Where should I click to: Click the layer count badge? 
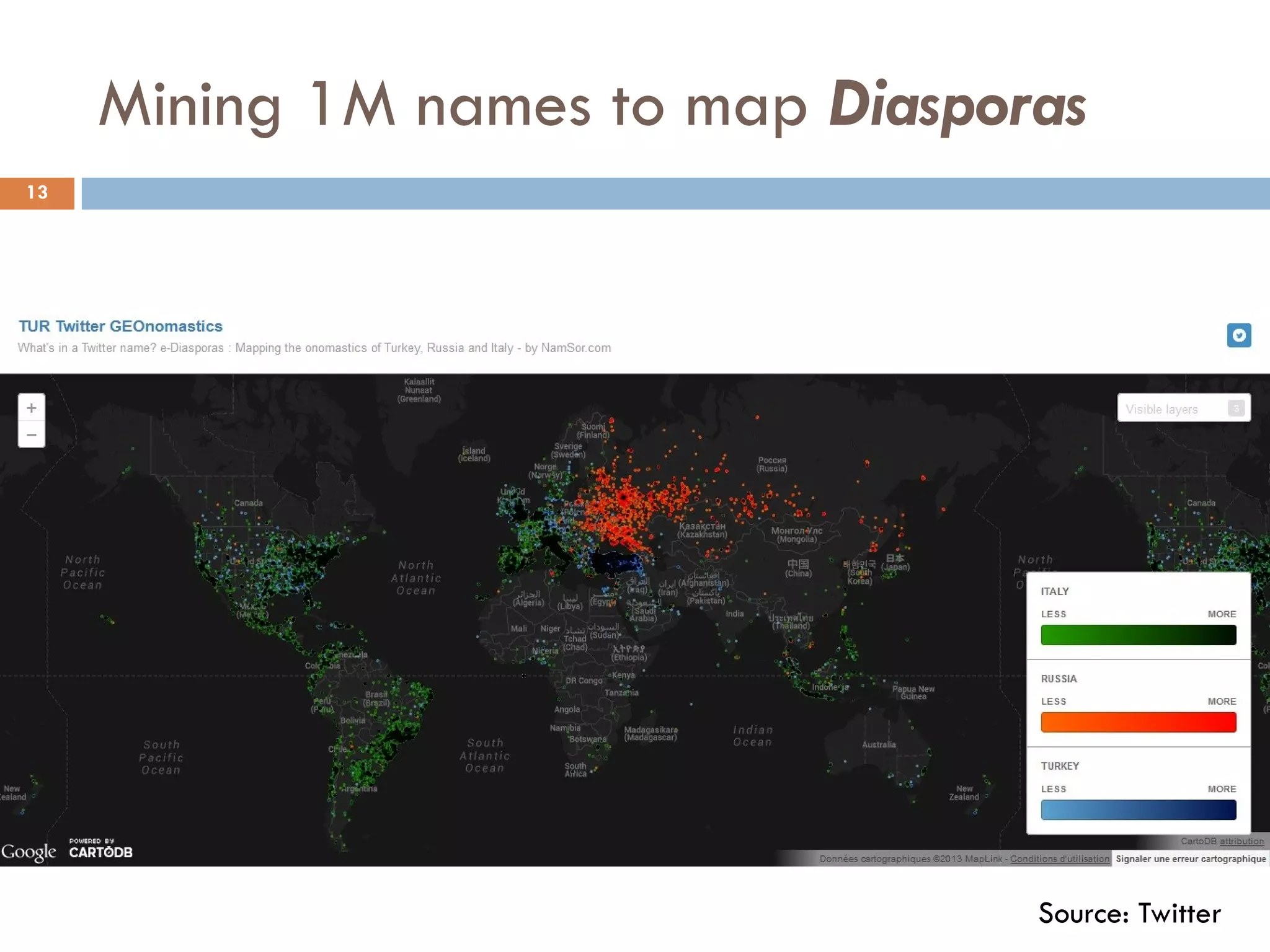pos(1236,408)
